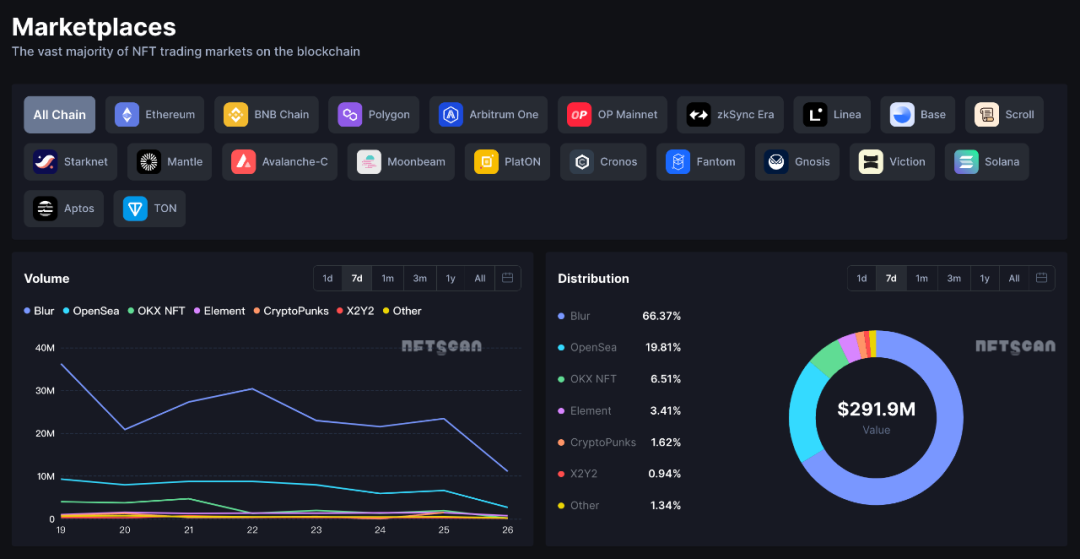Click the Scroll chain icon
Screen dimensions: 1080x559
click(x=987, y=114)
